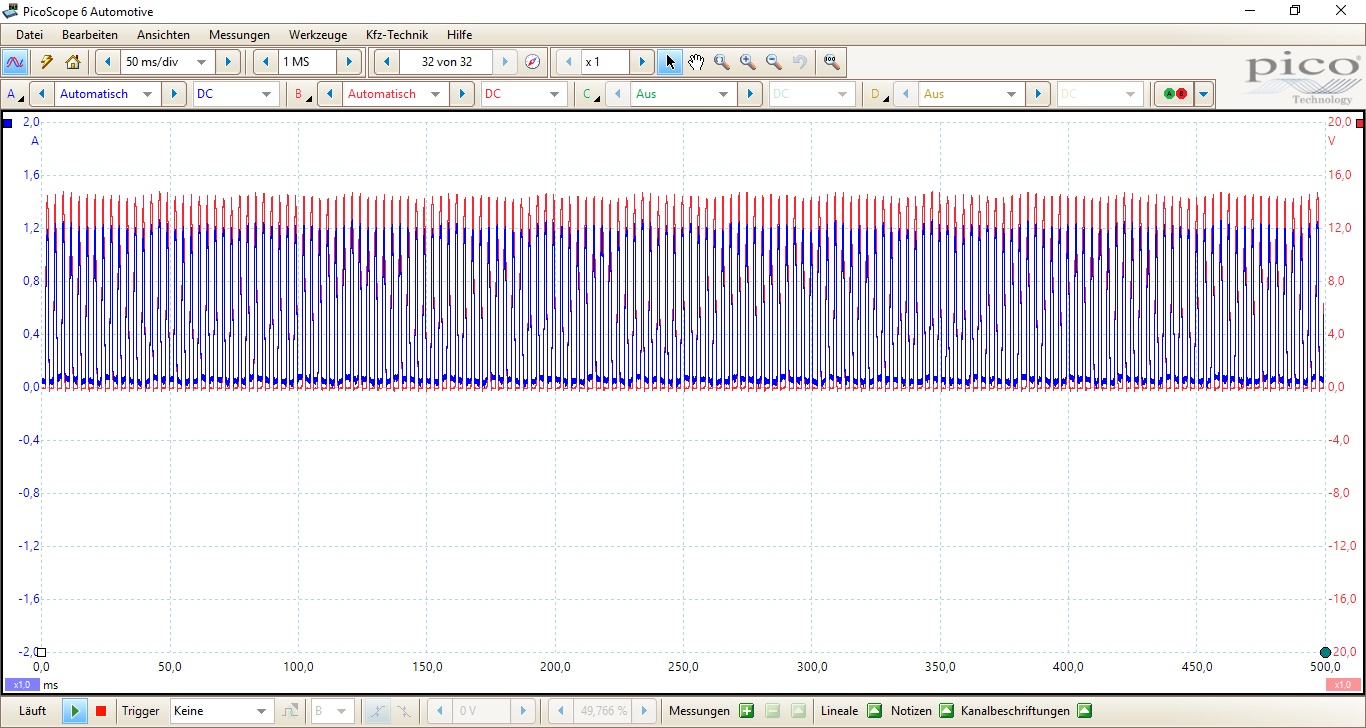Increase sample count right of 1 MS

point(349,62)
